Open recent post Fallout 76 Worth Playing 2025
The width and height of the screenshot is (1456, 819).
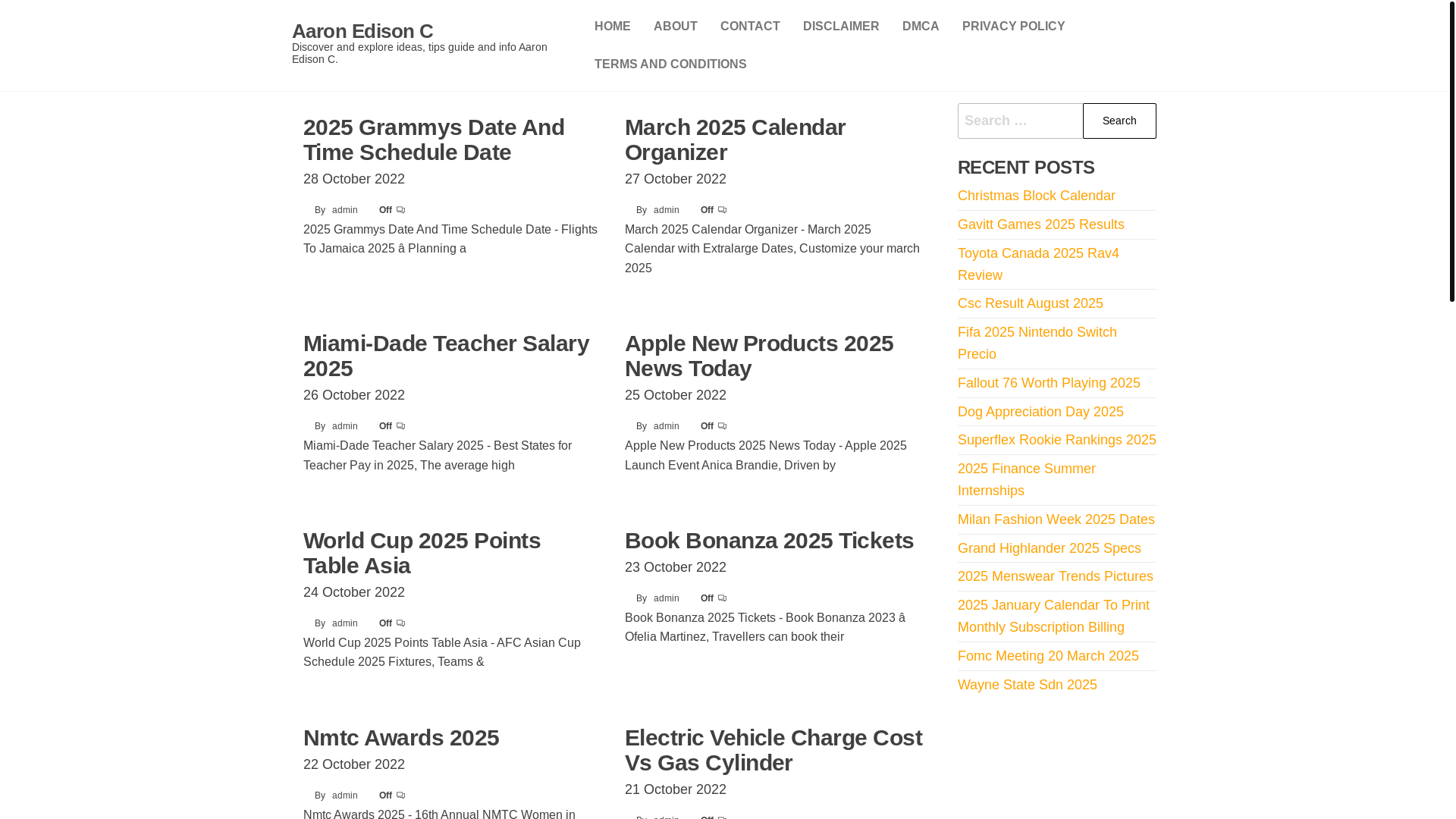click(x=1049, y=383)
